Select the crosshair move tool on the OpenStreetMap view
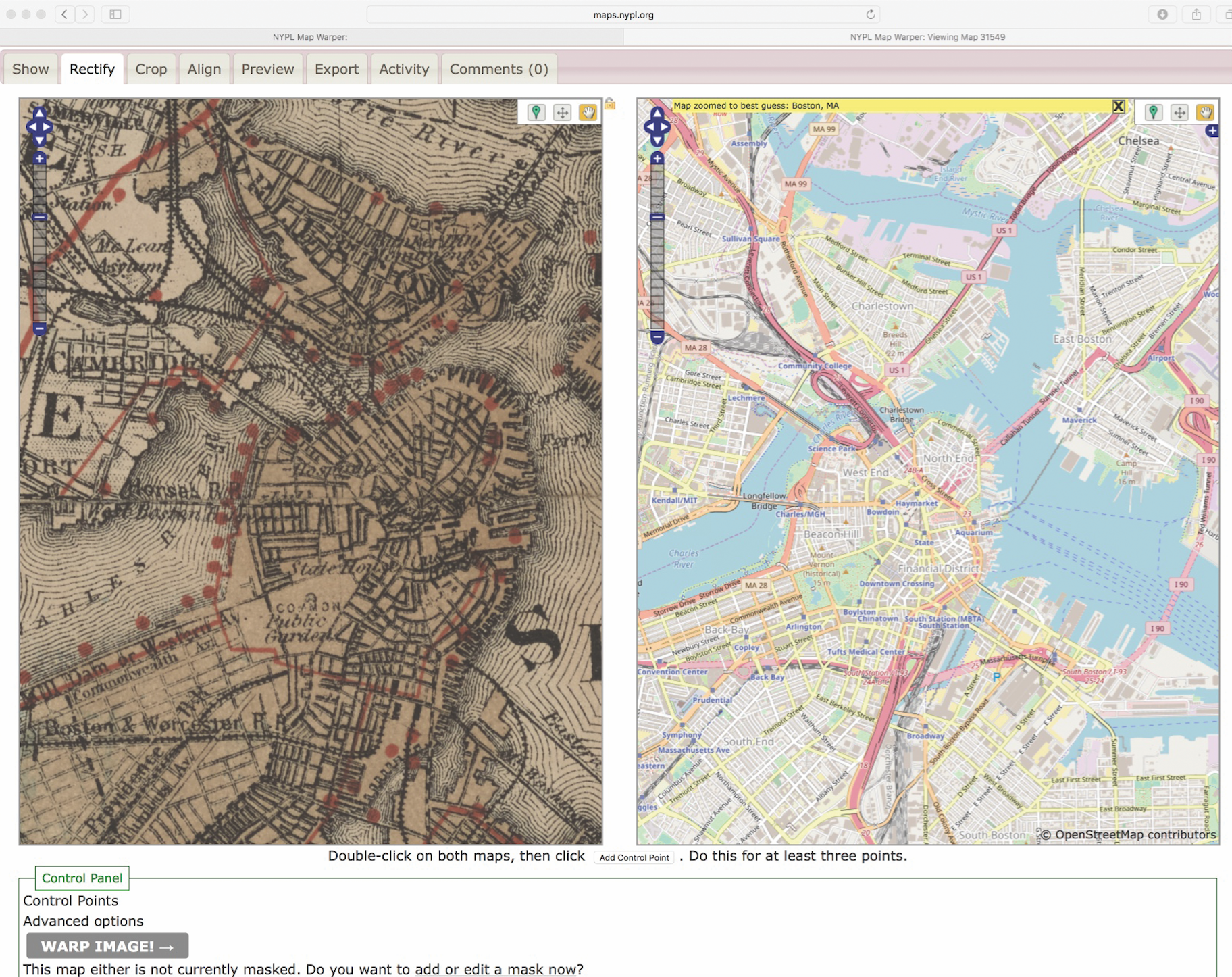Viewport: 1232px width, 977px height. point(1179,113)
